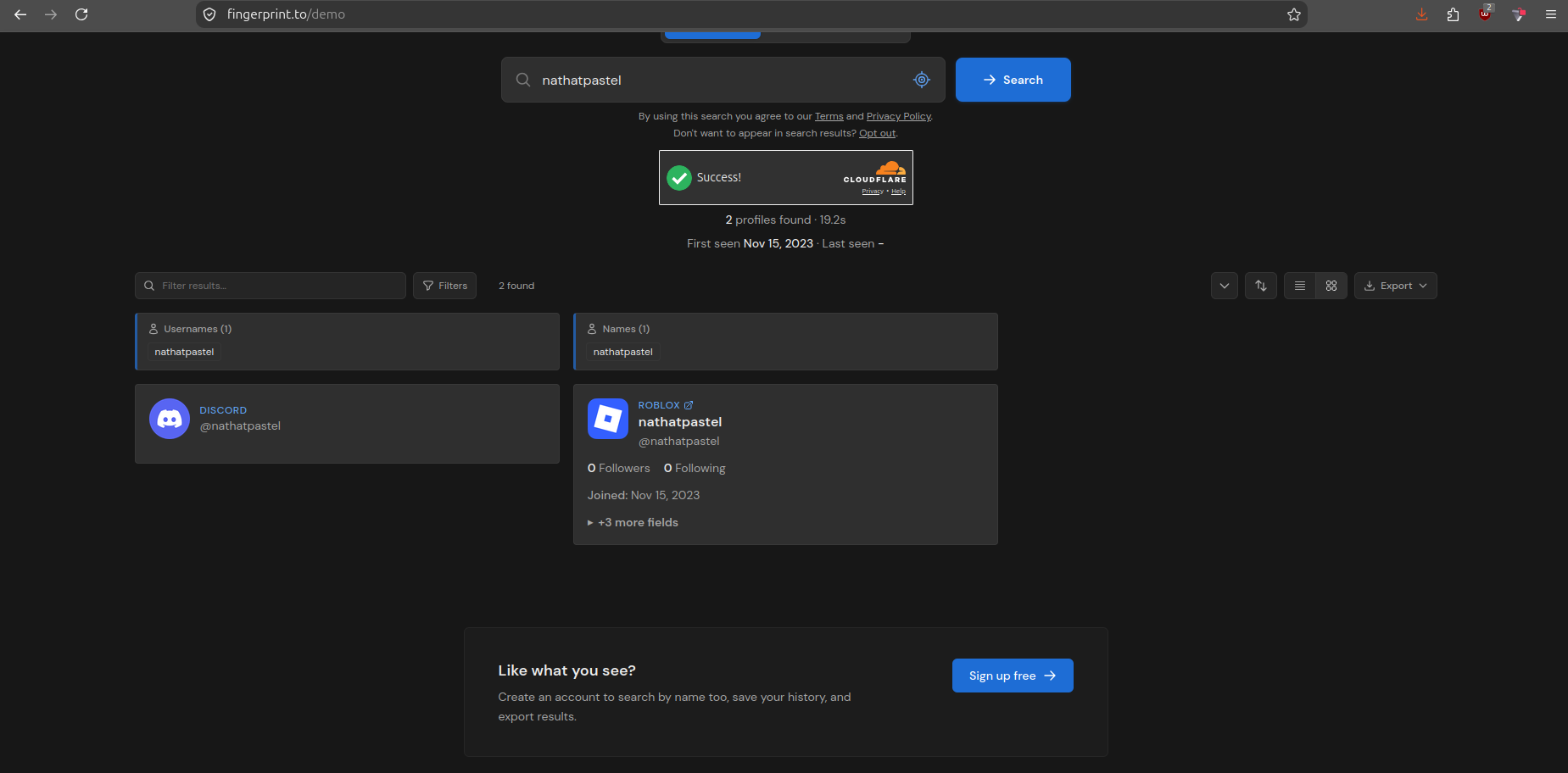Go back using browser back arrow
Image resolution: width=1568 pixels, height=773 pixels.
click(20, 14)
